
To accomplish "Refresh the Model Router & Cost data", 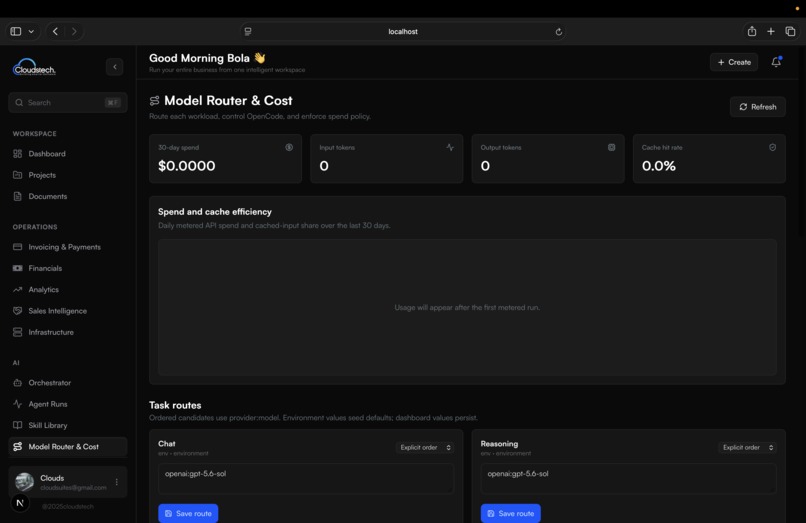I will [758, 107].
